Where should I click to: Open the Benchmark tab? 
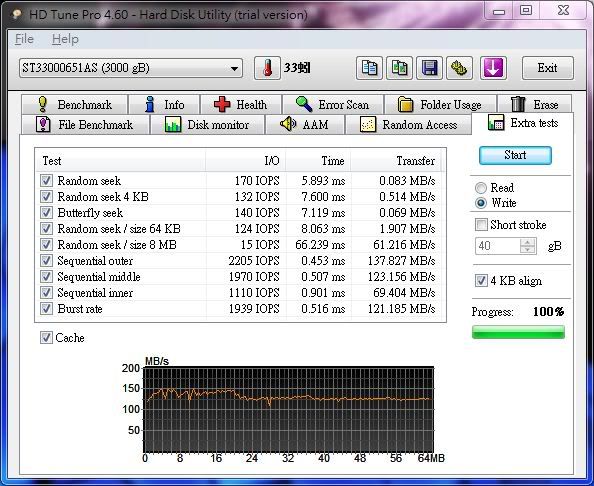74,104
